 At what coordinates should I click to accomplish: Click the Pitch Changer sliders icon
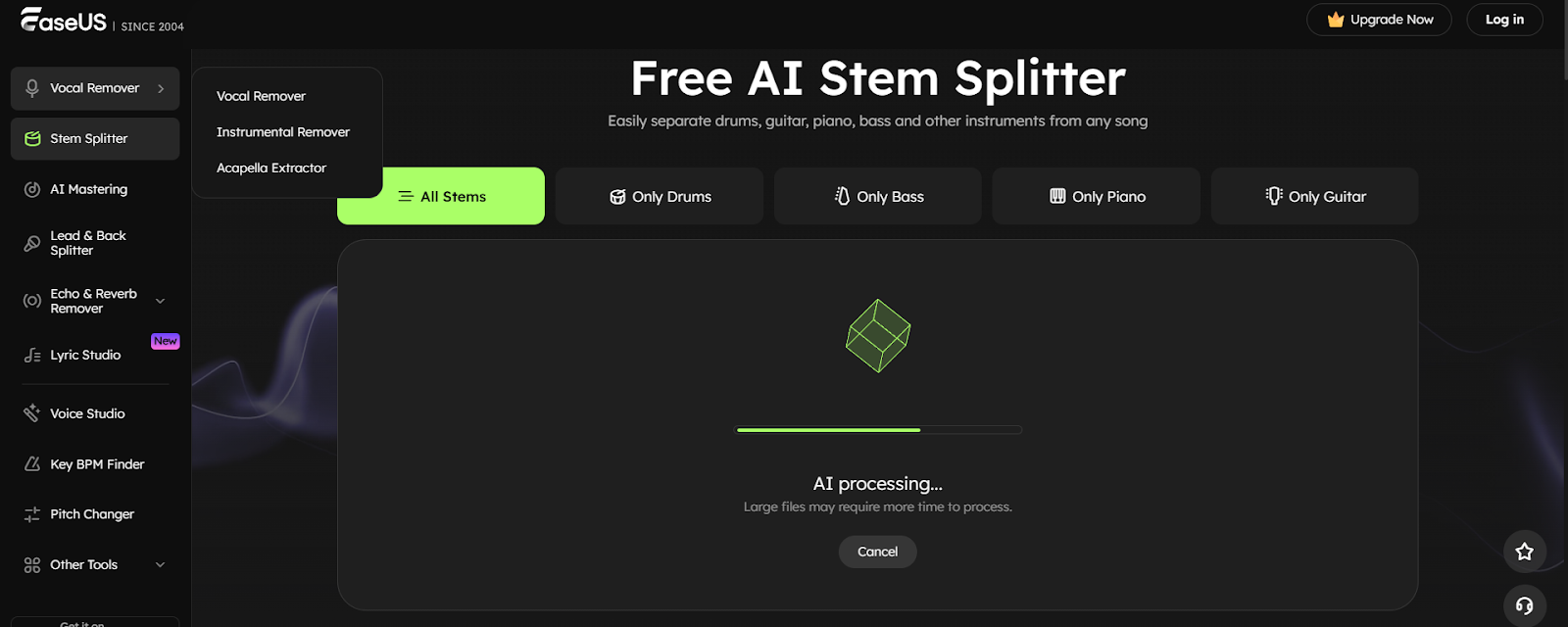pyautogui.click(x=32, y=514)
